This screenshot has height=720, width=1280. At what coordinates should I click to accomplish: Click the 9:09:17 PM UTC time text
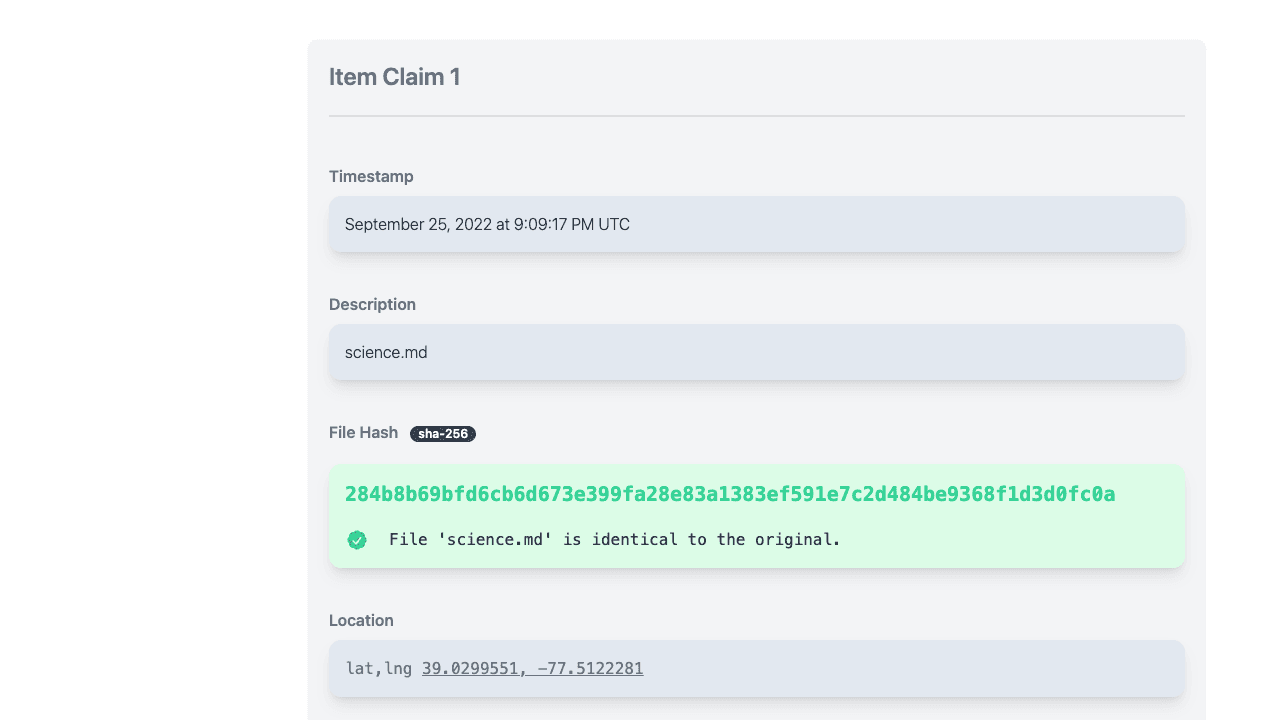coord(572,224)
